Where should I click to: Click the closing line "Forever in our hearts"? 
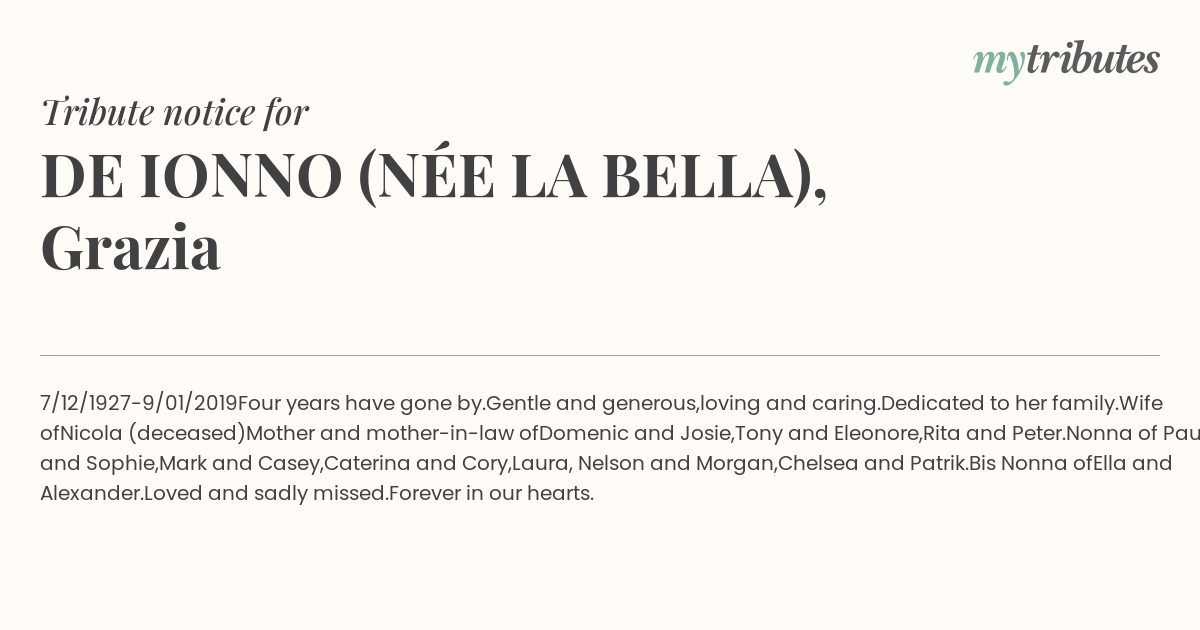pyautogui.click(x=490, y=493)
